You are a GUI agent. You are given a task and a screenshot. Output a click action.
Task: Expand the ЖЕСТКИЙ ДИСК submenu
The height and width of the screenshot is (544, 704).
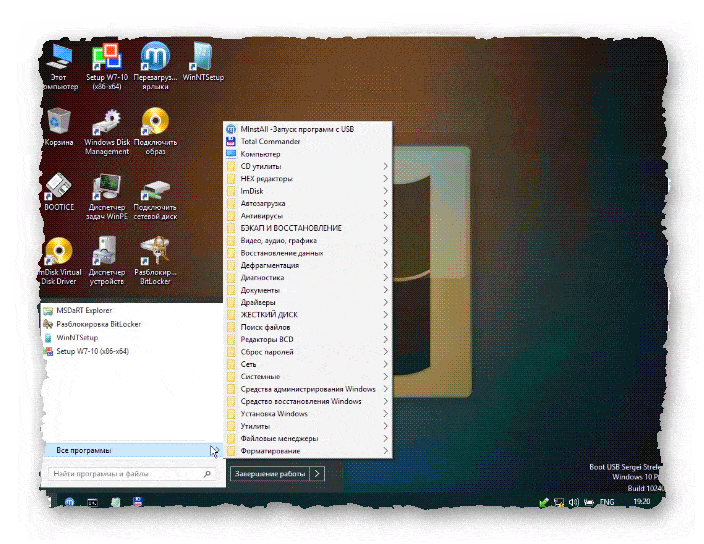pyautogui.click(x=308, y=315)
